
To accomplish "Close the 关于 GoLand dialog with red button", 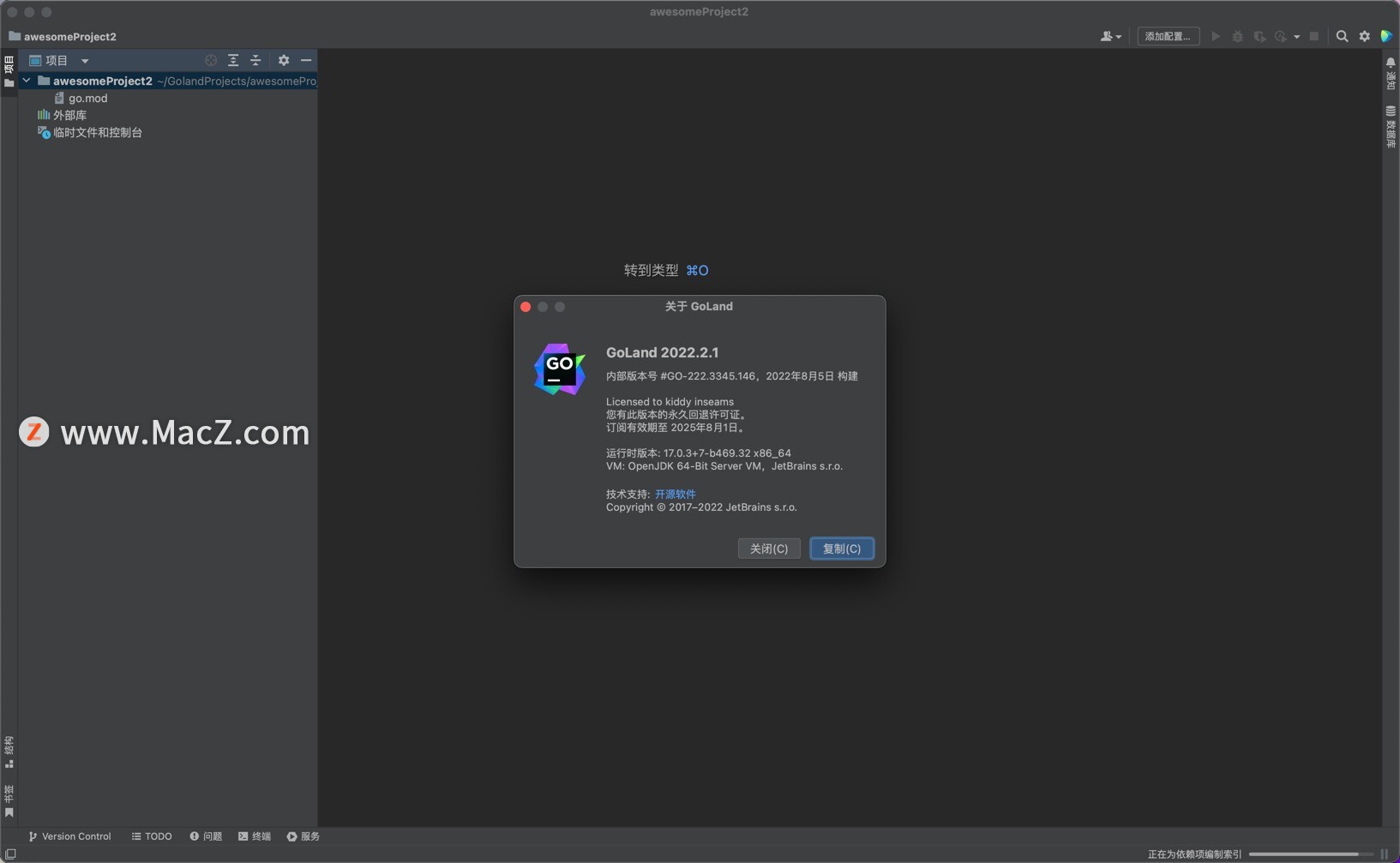I will point(526,307).
